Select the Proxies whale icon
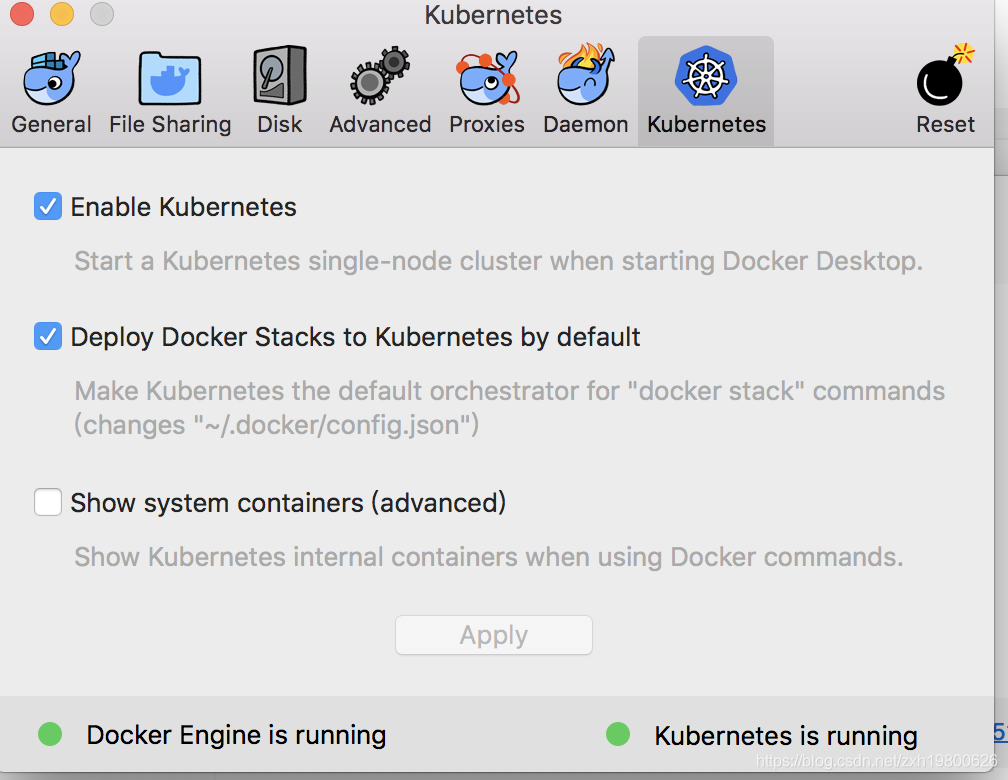Viewport: 1008px width, 780px height. [x=487, y=77]
